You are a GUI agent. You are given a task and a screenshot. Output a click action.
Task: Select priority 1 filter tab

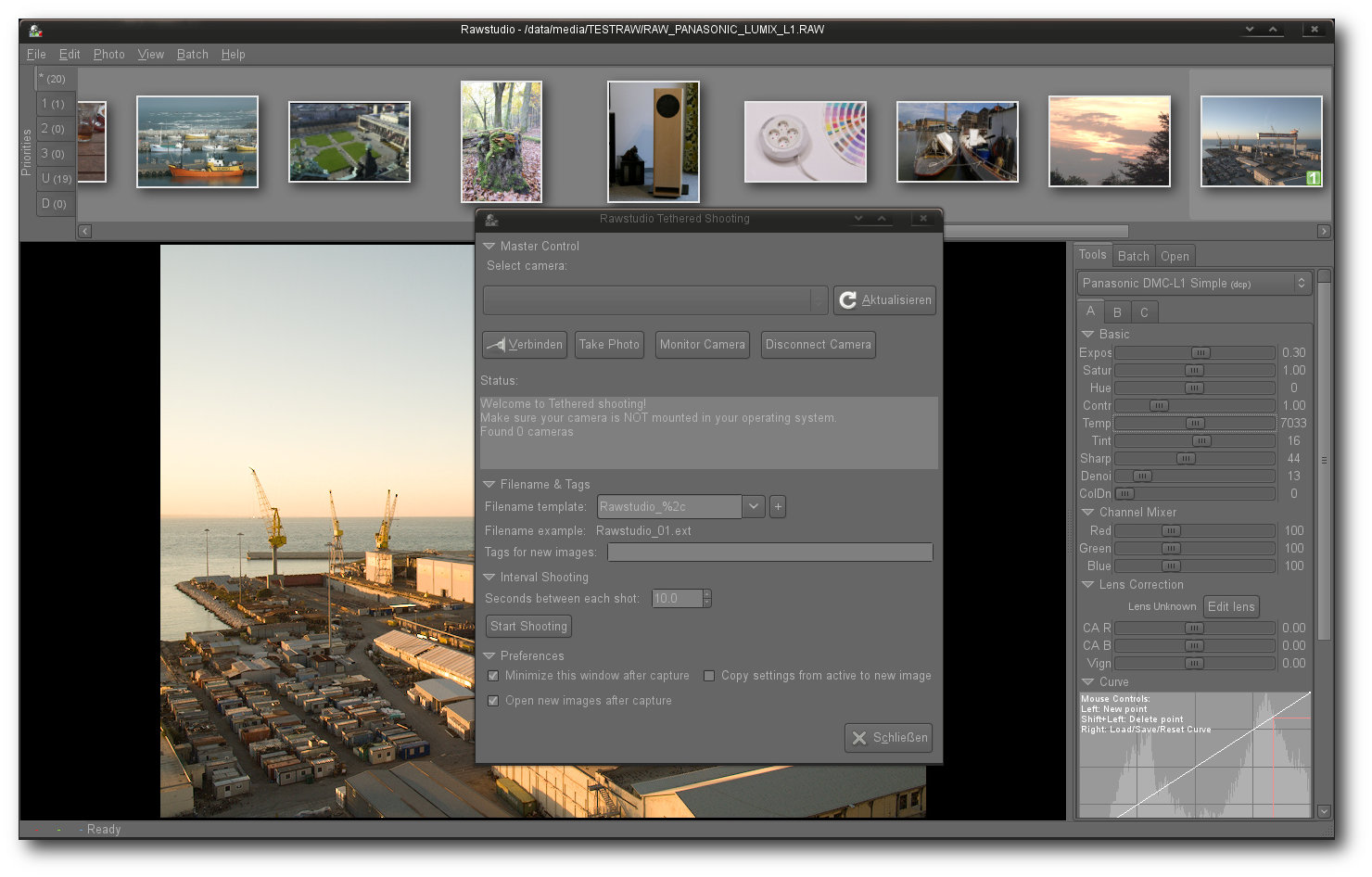[x=55, y=104]
